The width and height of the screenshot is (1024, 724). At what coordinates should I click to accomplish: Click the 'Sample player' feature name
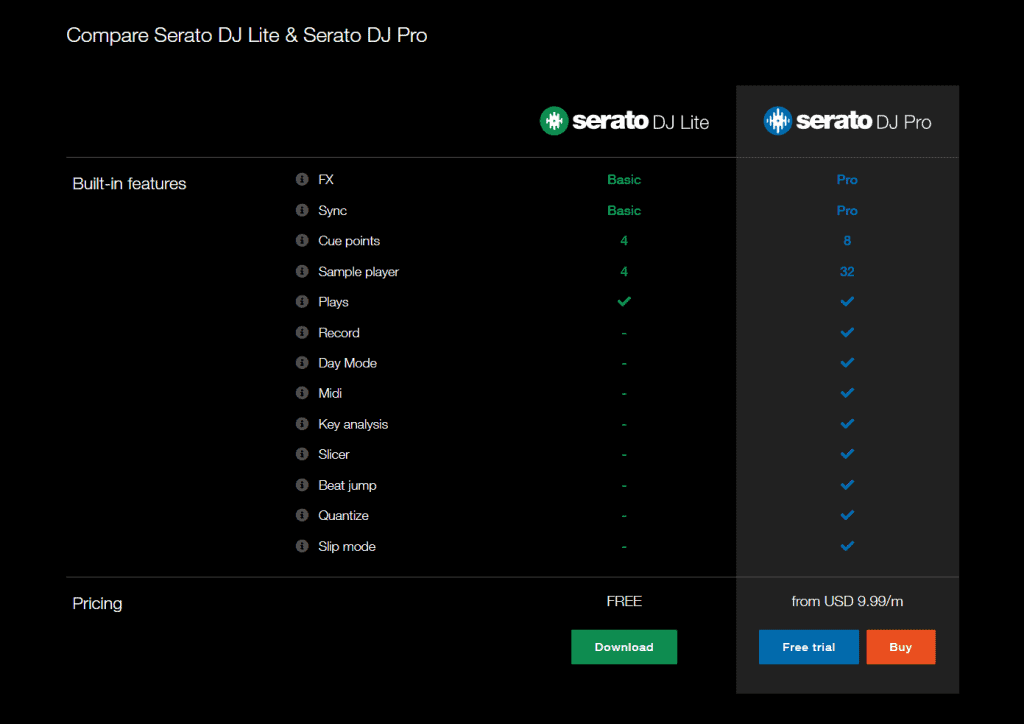359,272
